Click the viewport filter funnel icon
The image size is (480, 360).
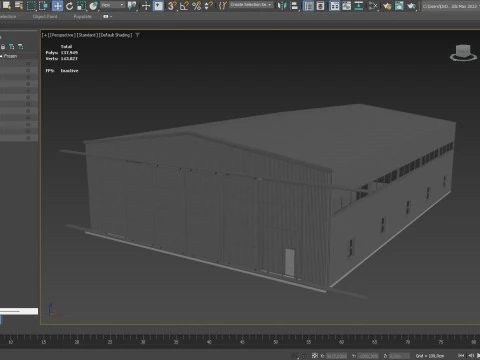(x=137, y=35)
